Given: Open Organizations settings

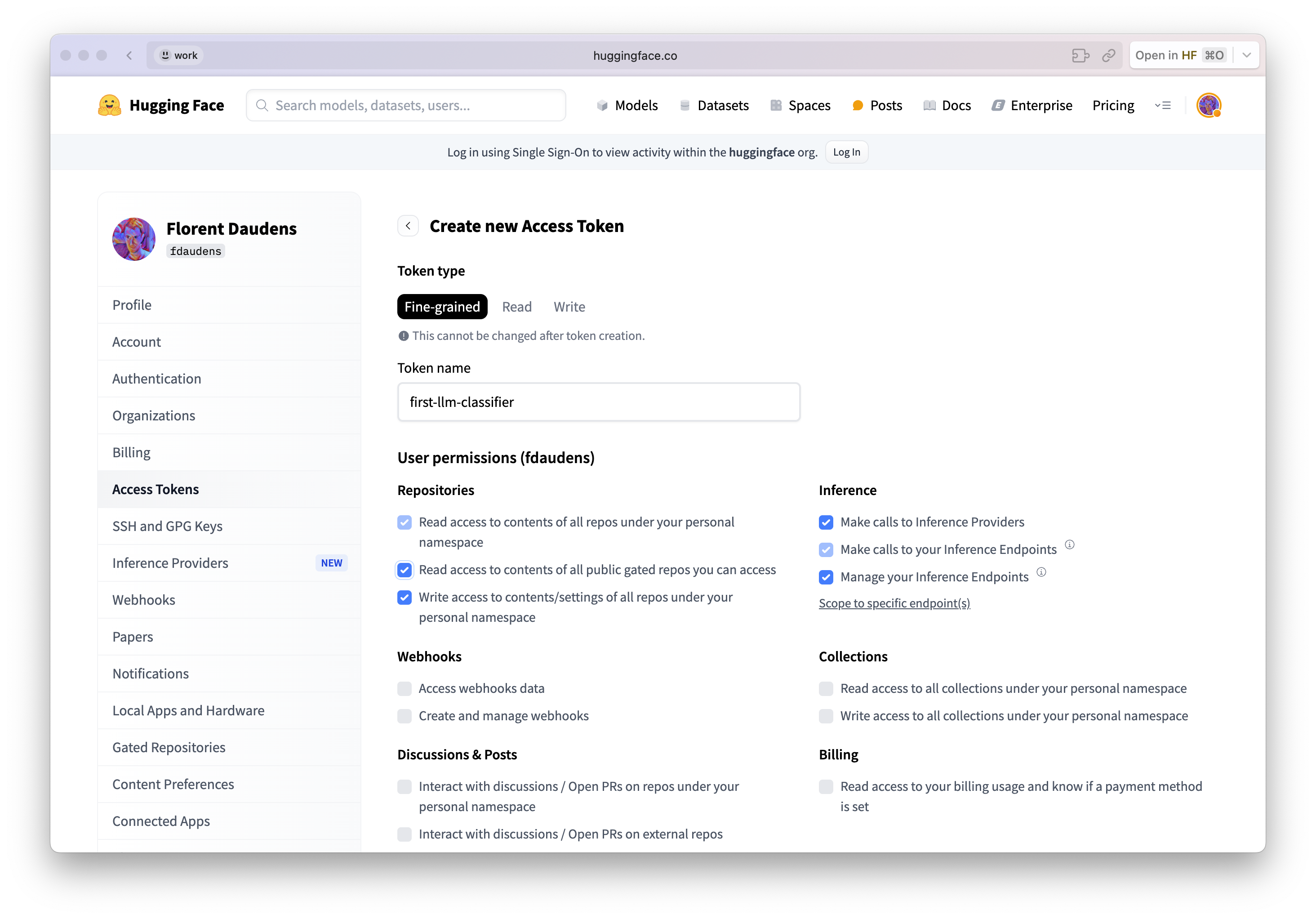Looking at the screenshot, I should 229,415.
